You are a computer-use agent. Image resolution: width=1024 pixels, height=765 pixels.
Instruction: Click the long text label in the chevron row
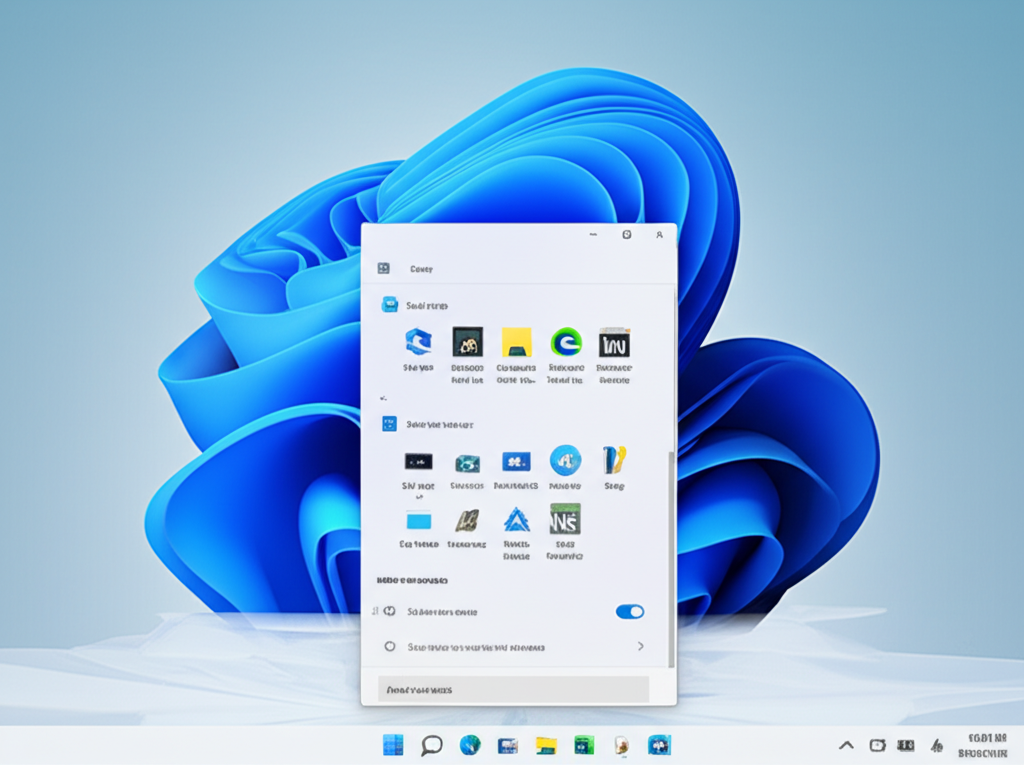click(476, 647)
